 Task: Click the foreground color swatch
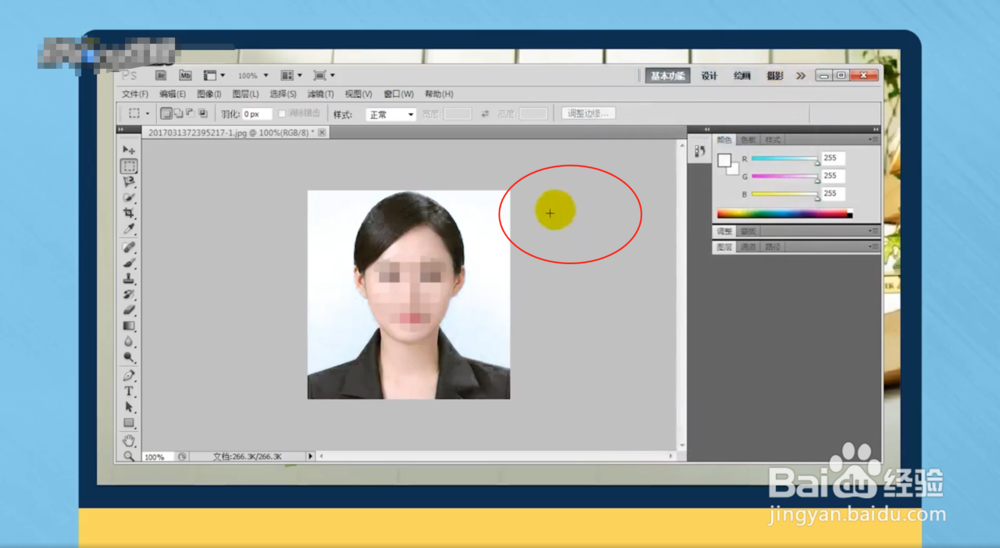724,160
